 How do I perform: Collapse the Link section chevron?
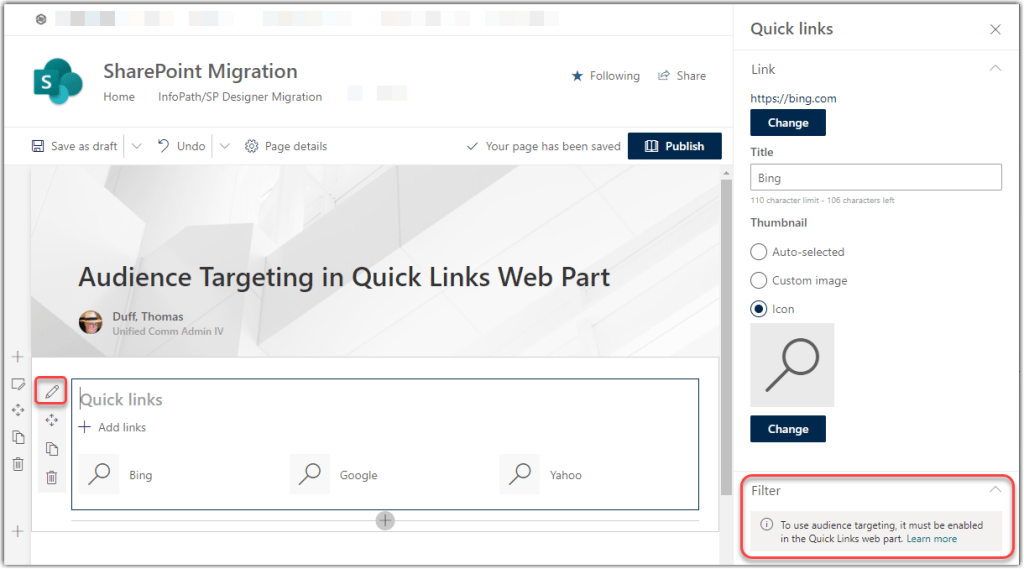[995, 69]
